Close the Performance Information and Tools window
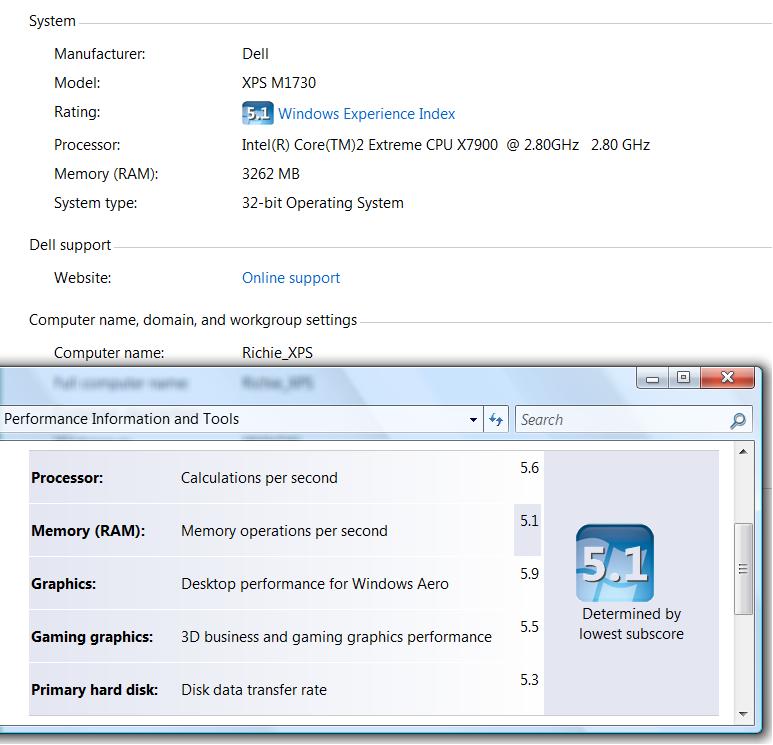Viewport: 773px width, 745px height. pyautogui.click(x=727, y=378)
